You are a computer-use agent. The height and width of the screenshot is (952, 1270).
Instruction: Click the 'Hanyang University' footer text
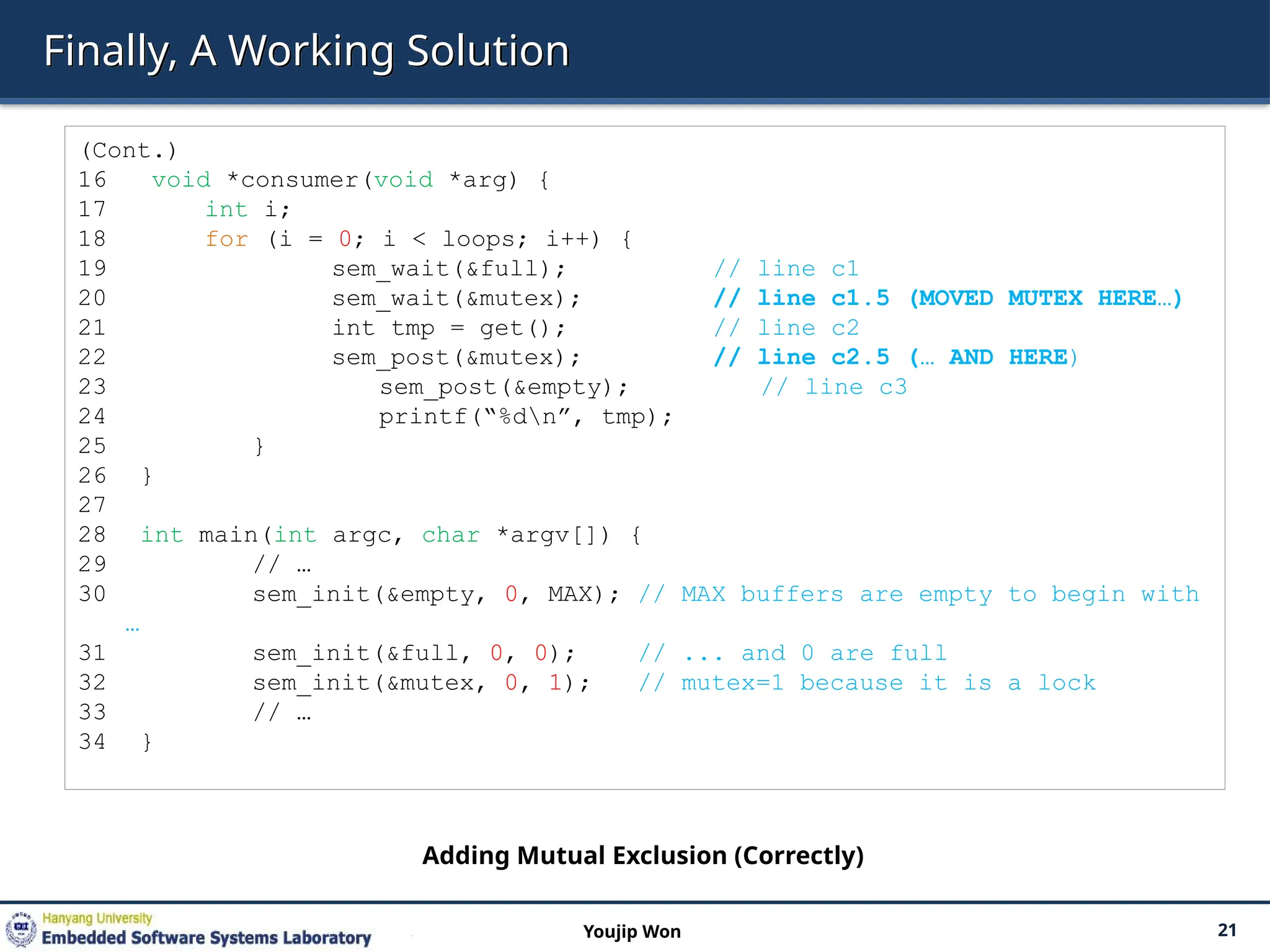point(97,918)
